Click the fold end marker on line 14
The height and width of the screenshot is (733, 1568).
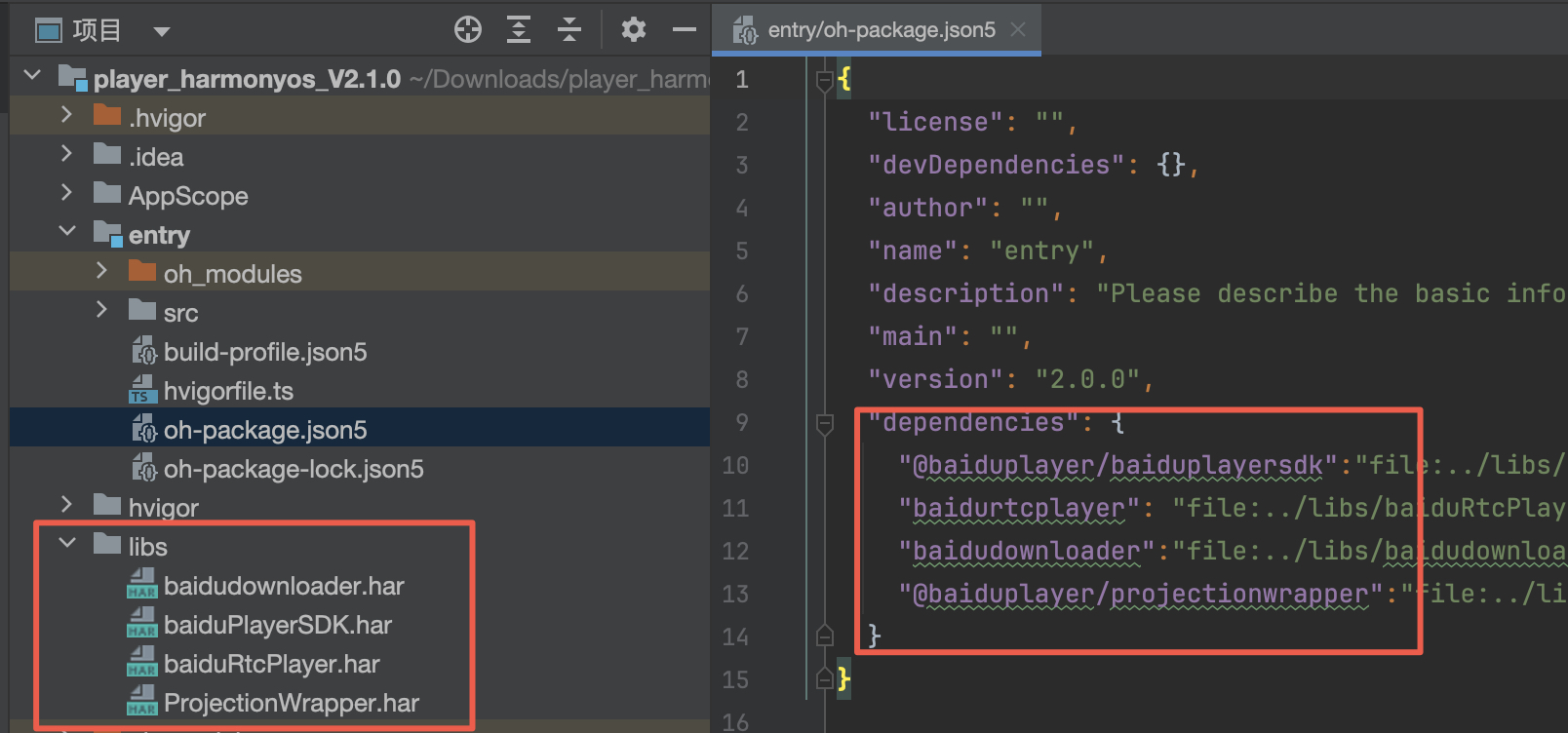(824, 636)
